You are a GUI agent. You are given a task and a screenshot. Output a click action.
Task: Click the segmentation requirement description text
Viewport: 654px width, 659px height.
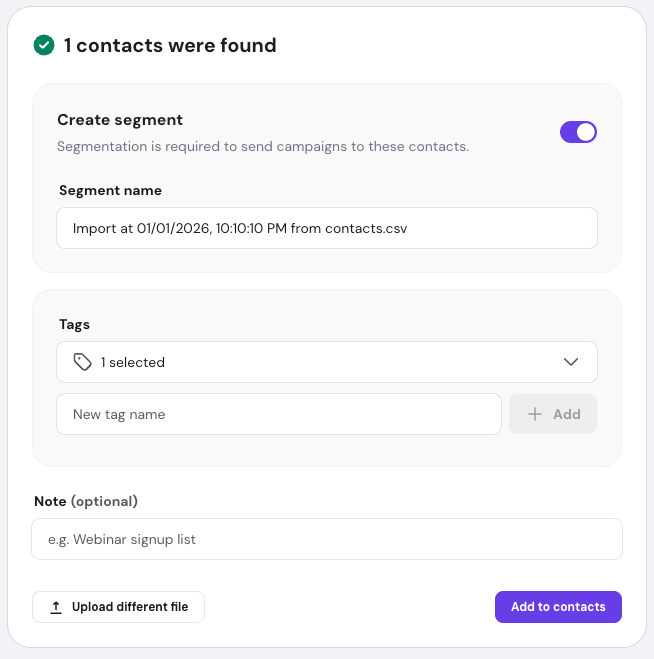262,146
